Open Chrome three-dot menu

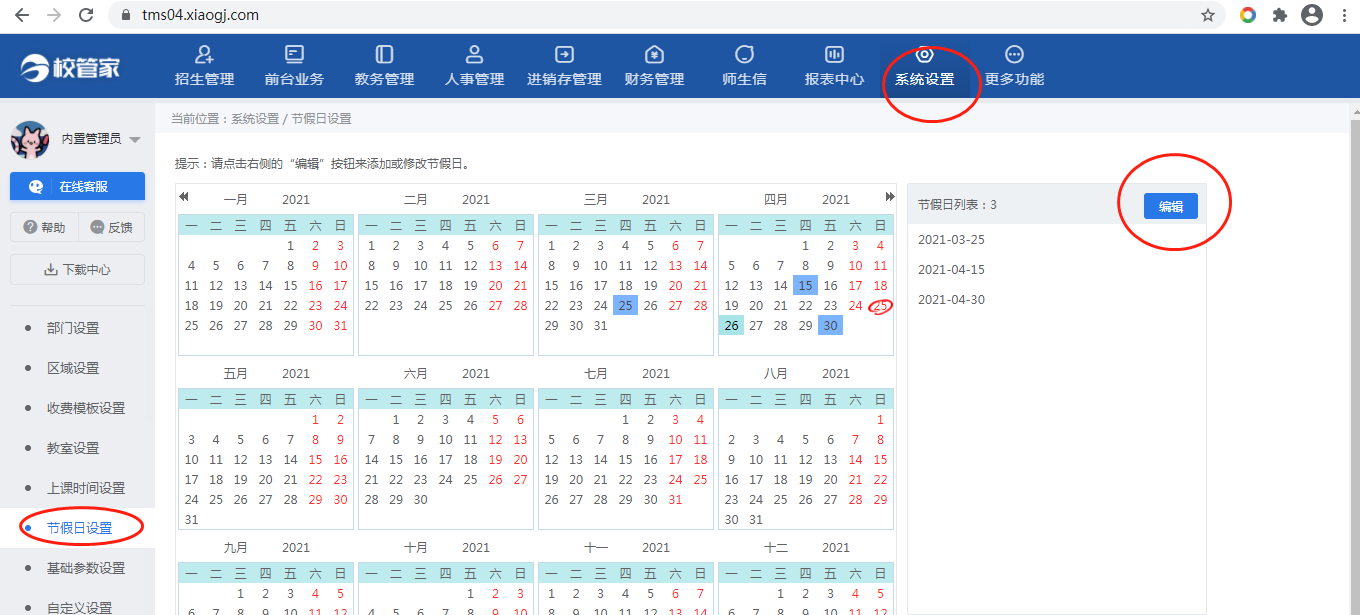(x=1342, y=15)
